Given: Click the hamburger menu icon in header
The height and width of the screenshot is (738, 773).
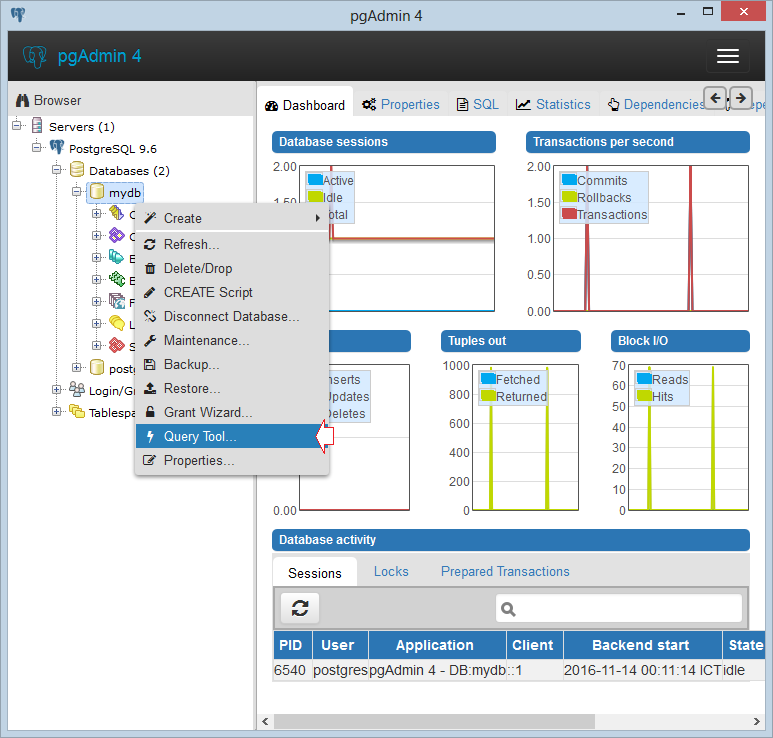Looking at the screenshot, I should pyautogui.click(x=727, y=56).
